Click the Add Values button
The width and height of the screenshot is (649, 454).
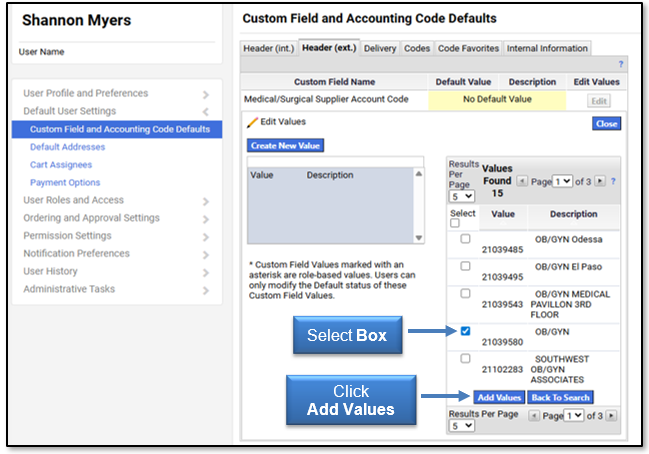(x=499, y=398)
